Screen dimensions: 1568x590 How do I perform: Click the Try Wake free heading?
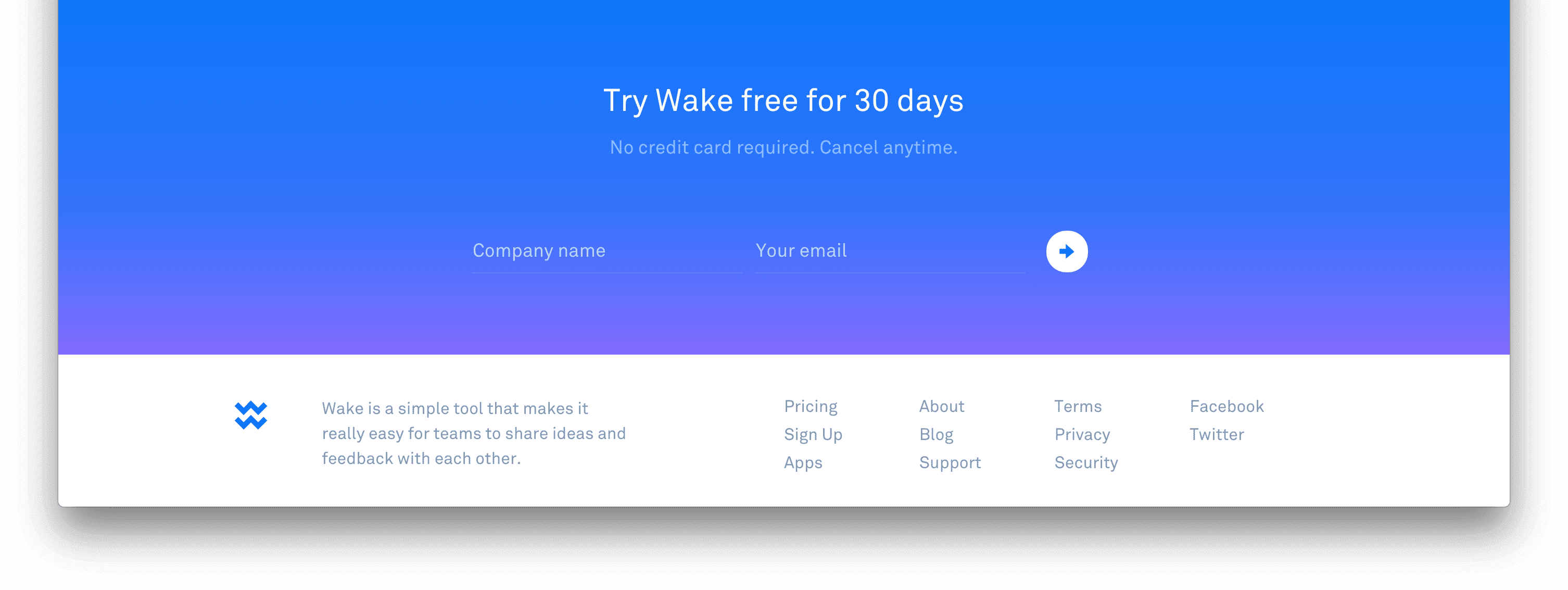pos(783,99)
